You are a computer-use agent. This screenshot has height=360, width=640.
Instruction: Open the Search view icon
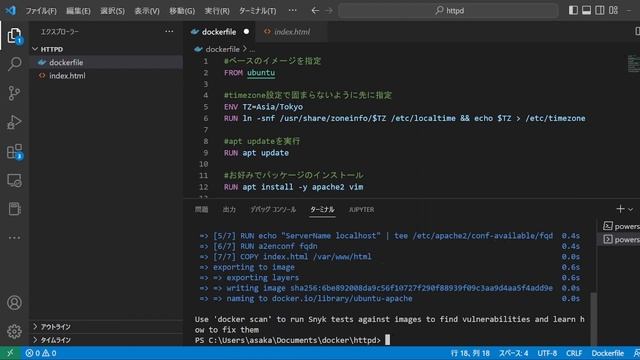click(14, 64)
